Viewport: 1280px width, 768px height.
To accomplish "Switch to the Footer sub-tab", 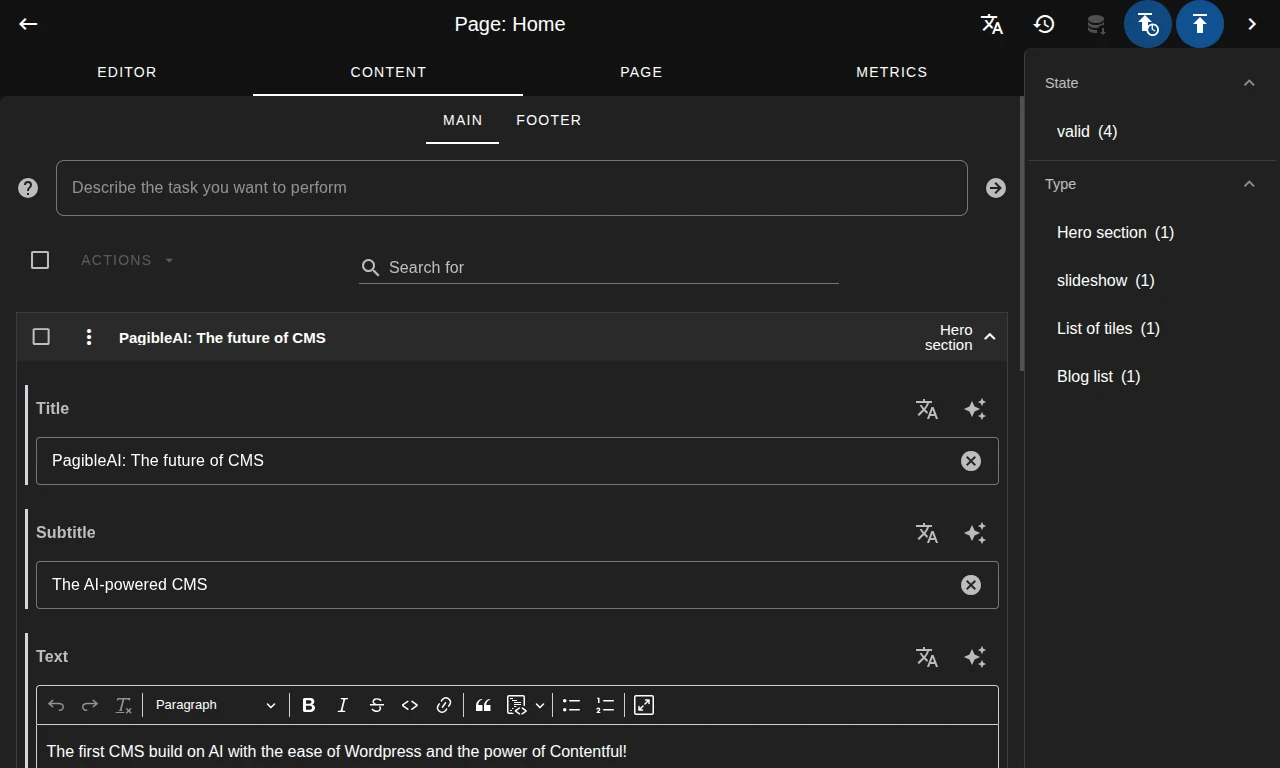I will pos(548,120).
